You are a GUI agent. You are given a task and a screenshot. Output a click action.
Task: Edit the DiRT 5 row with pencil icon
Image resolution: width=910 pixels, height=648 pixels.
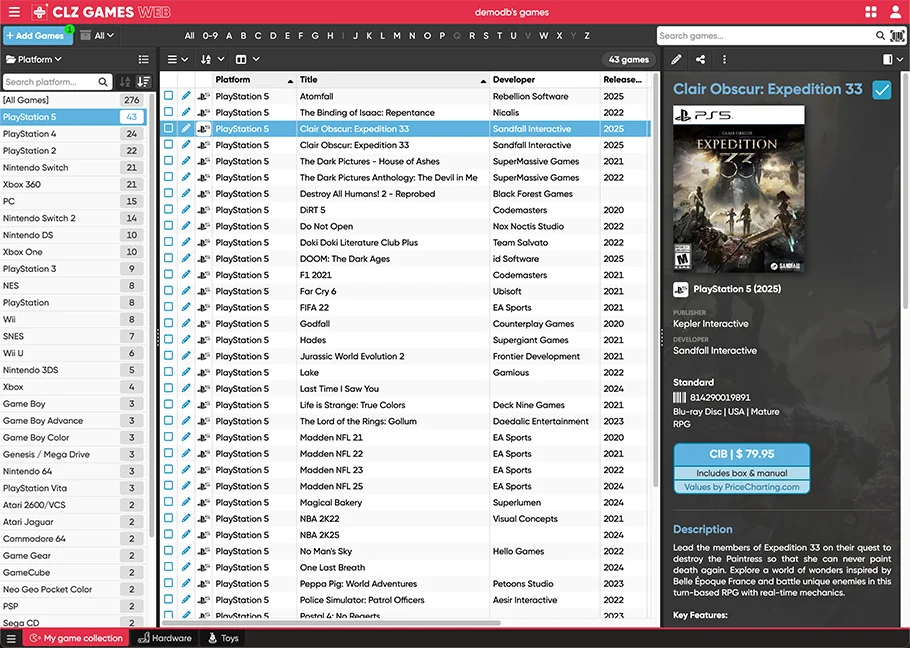click(186, 209)
